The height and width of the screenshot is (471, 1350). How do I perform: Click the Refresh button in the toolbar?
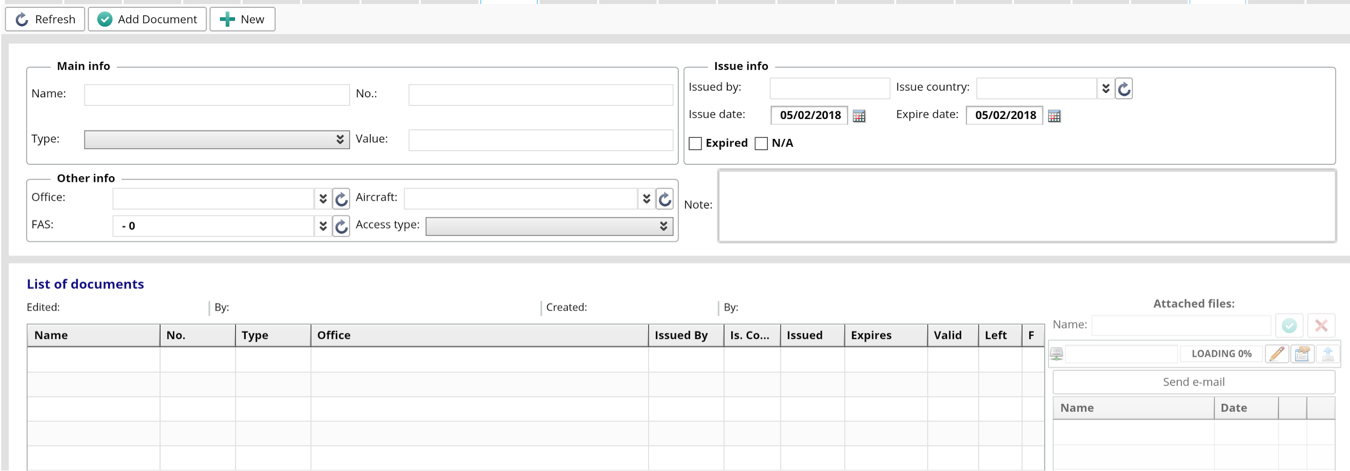point(45,19)
